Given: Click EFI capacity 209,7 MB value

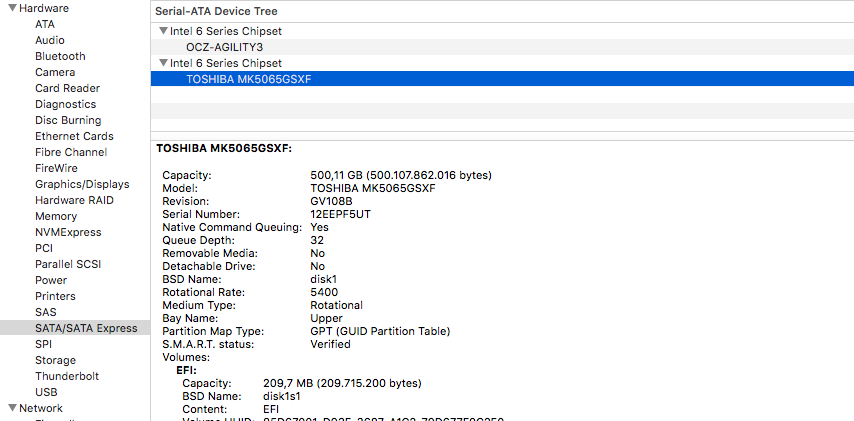Looking at the screenshot, I should click(342, 383).
